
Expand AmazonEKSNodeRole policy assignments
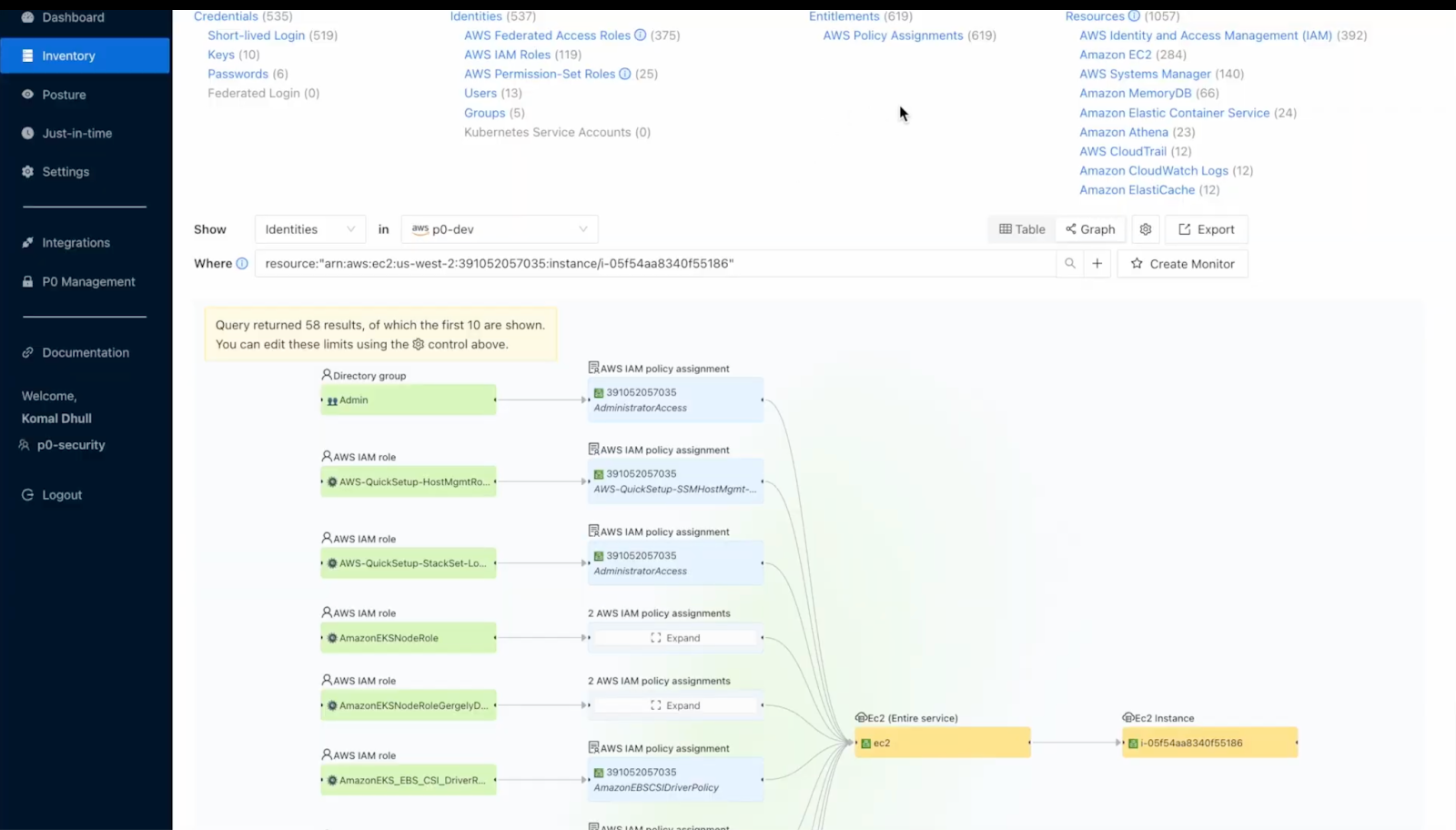[x=675, y=638]
